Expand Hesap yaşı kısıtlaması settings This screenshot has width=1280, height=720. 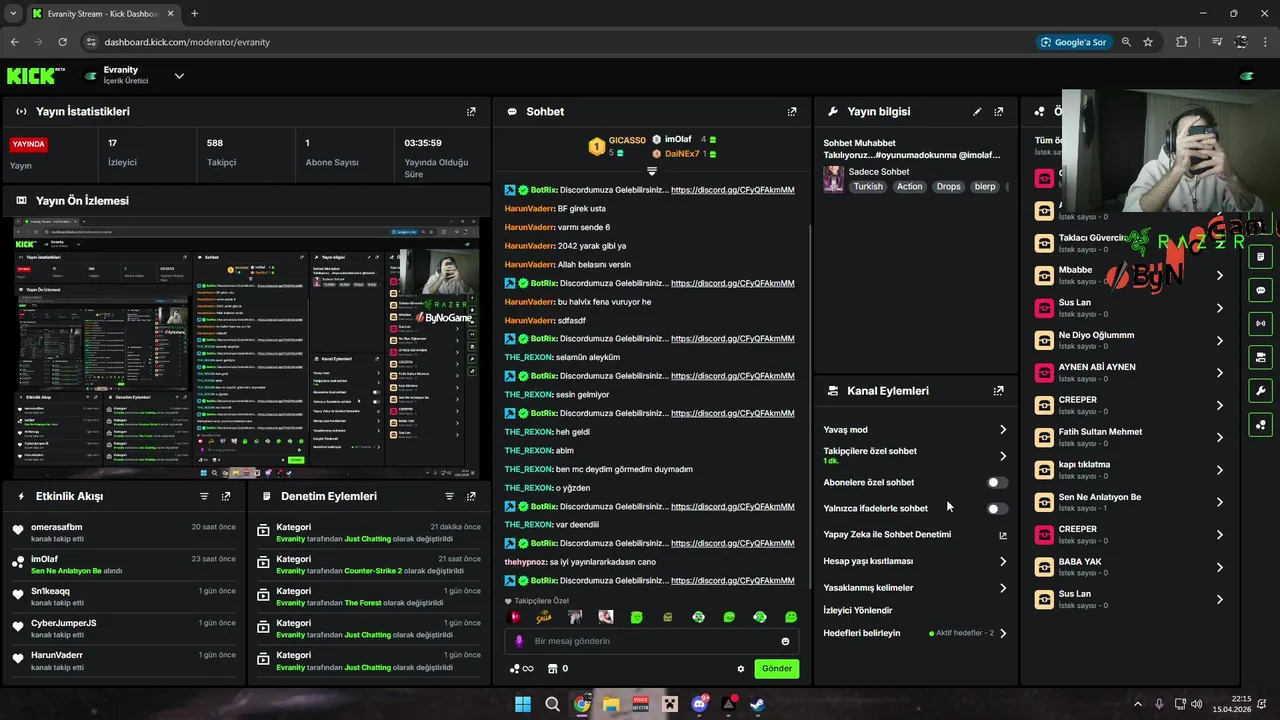(1003, 562)
